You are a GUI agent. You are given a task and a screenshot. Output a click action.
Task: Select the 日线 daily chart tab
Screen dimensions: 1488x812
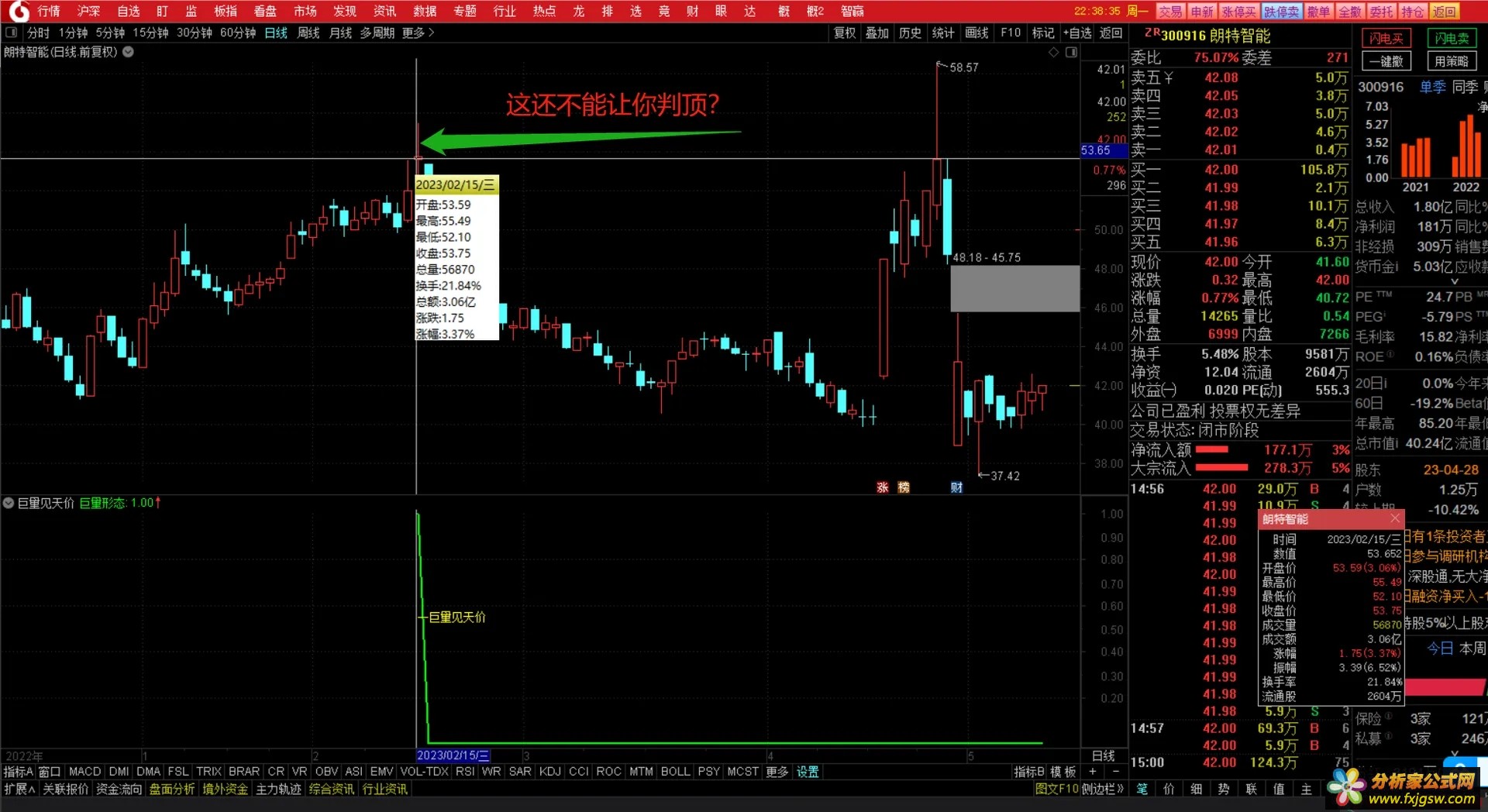(276, 33)
